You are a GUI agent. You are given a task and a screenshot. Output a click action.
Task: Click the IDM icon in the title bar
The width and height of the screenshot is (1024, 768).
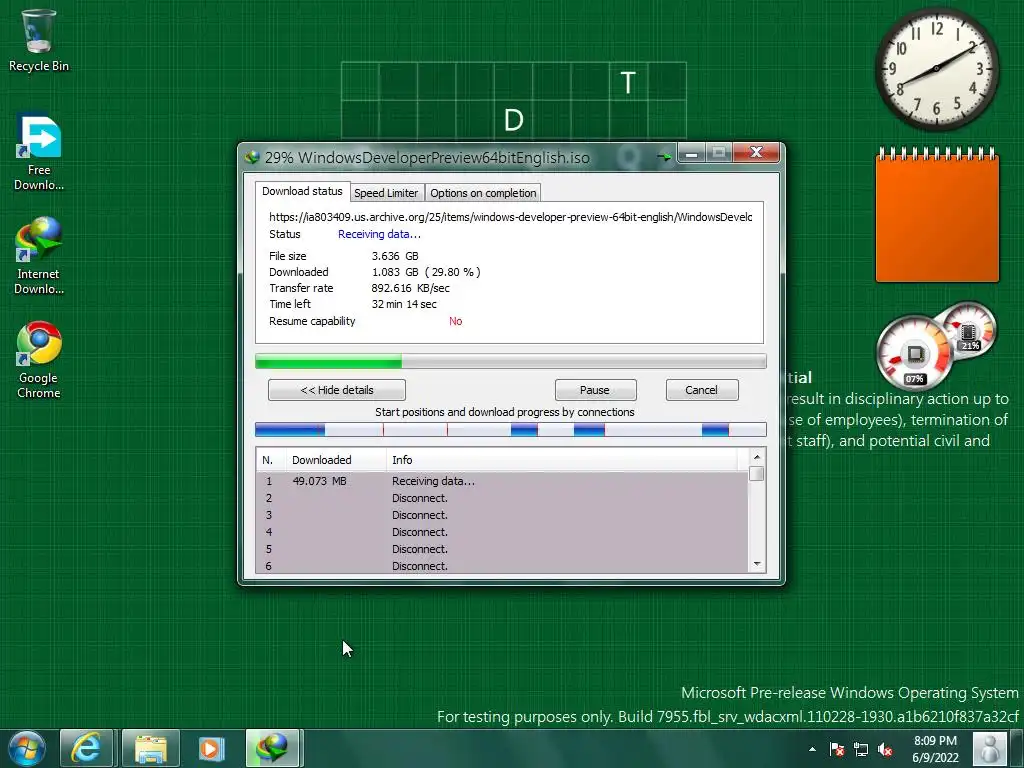(252, 157)
